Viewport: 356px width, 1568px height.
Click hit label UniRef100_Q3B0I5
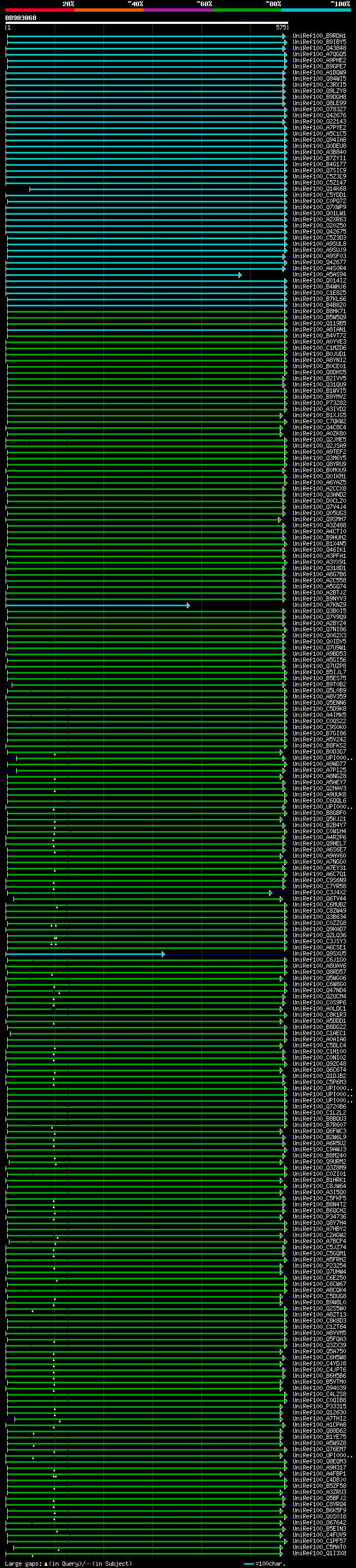(x=319, y=611)
